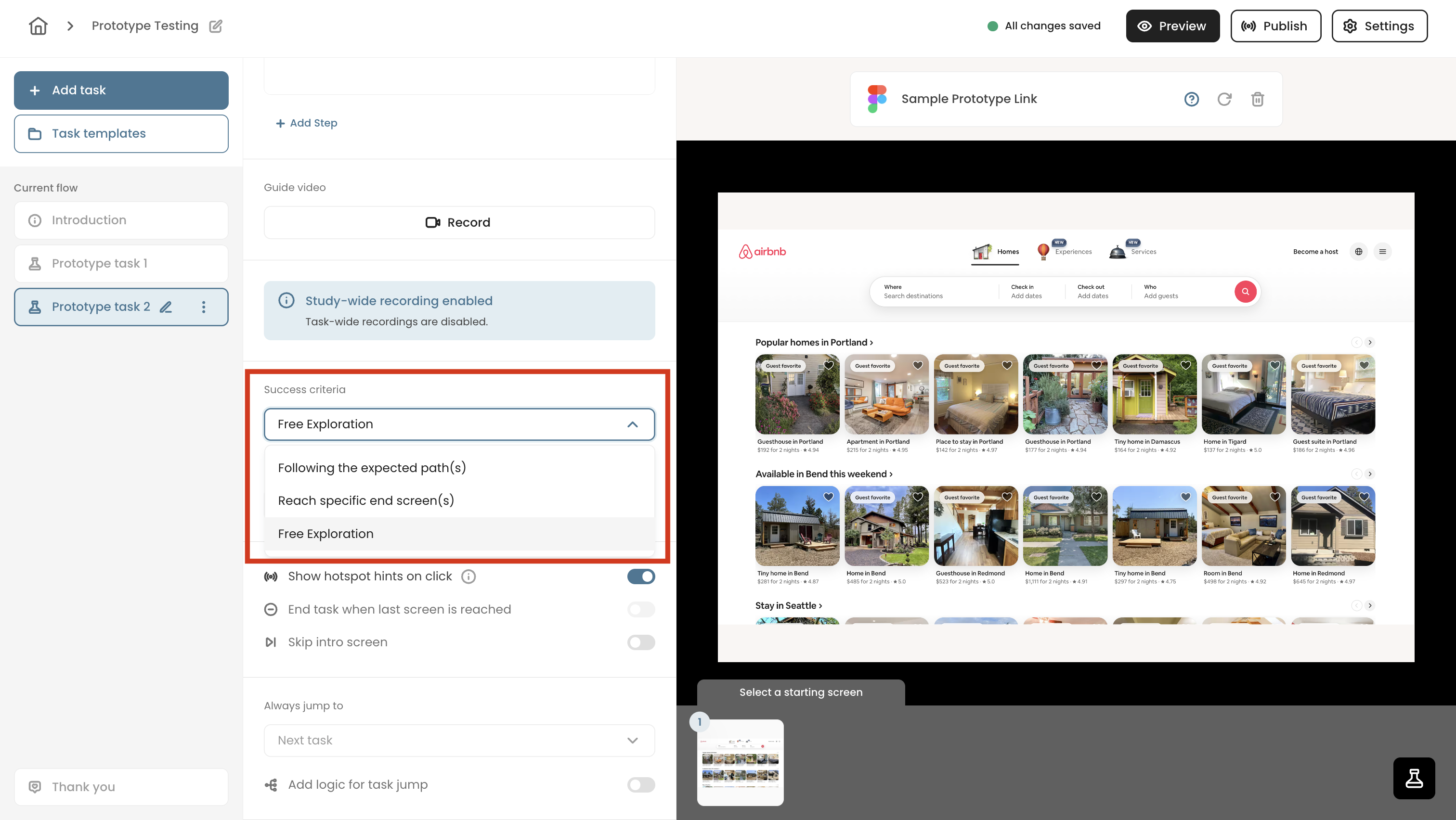Click Add task button

(121, 90)
